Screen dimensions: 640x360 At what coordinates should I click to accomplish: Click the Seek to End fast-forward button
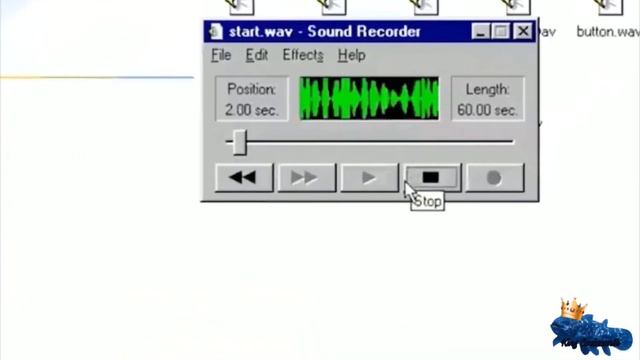tap(307, 178)
